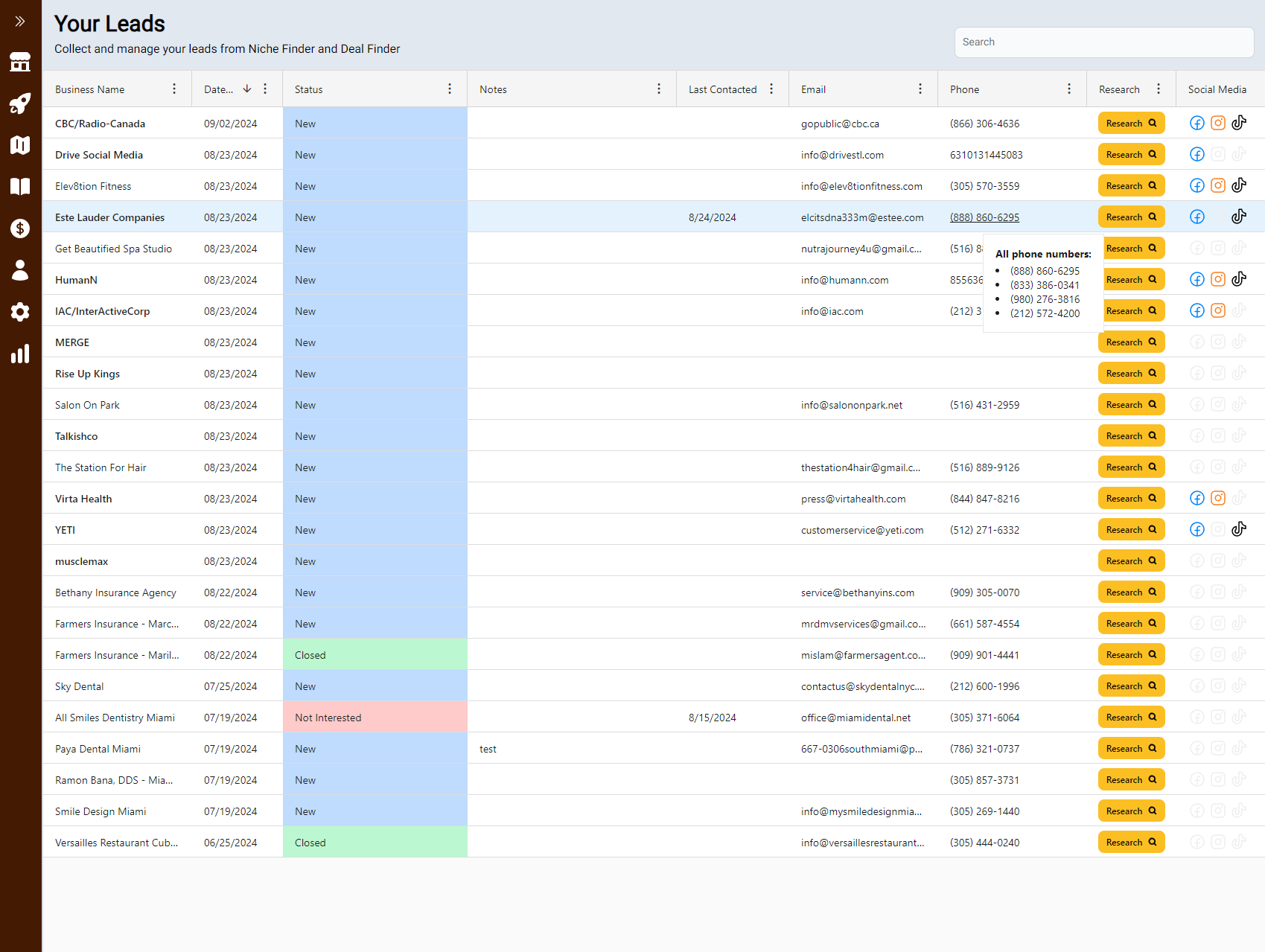Screen dimensions: 1265x952
Task: Open HumanN's TikTok icon
Action: (x=1239, y=279)
